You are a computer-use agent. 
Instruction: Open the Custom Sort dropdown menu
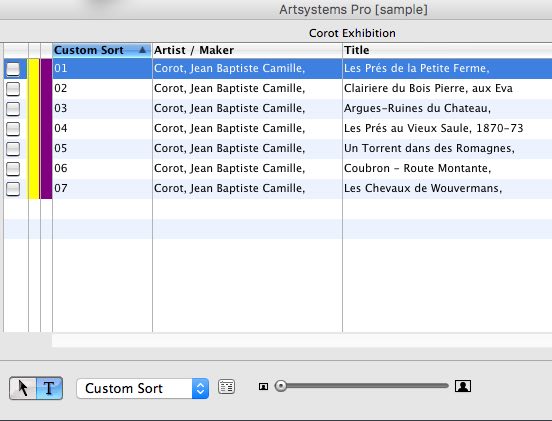143,389
